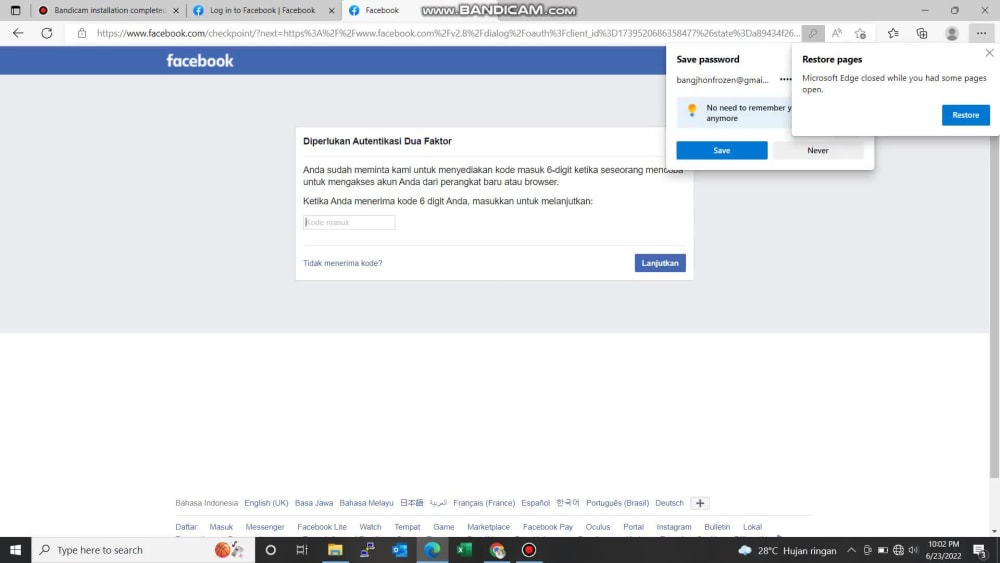Choose Never in the Save password popup
The height and width of the screenshot is (563, 1000).
click(x=818, y=150)
